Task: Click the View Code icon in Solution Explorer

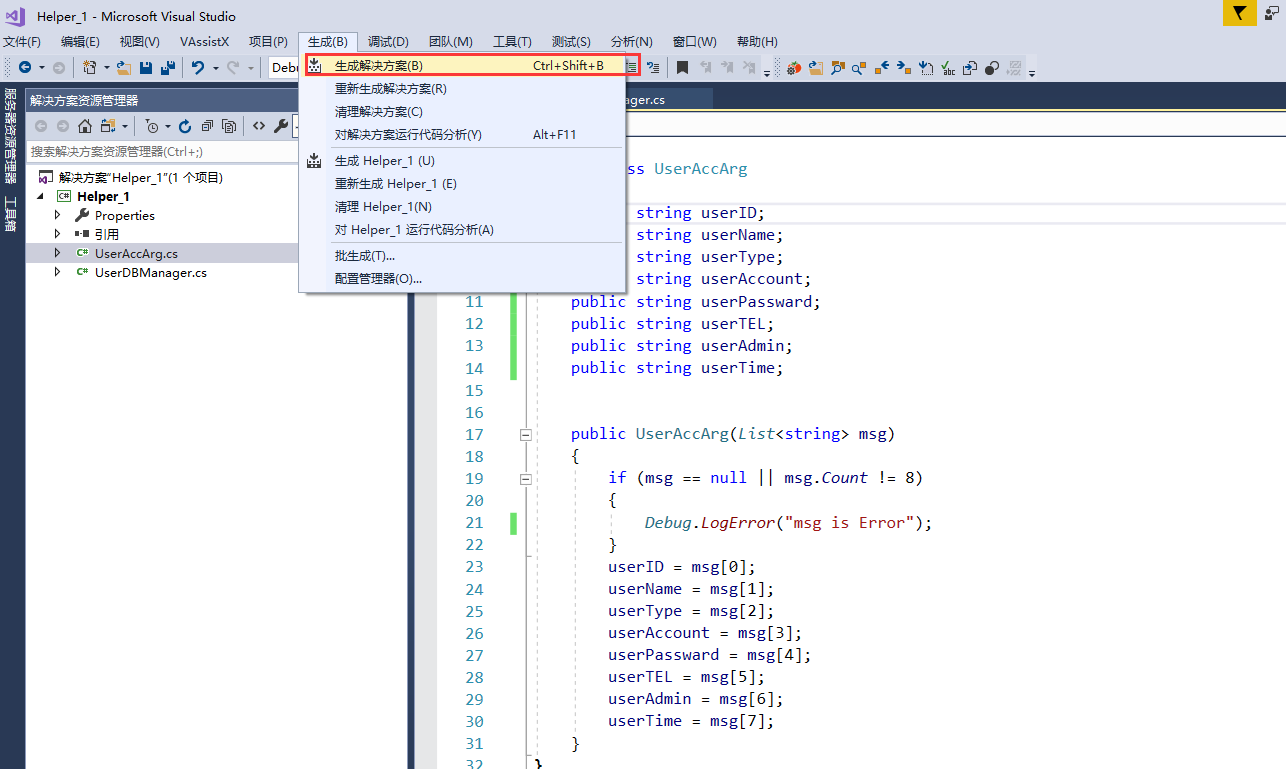Action: [259, 126]
